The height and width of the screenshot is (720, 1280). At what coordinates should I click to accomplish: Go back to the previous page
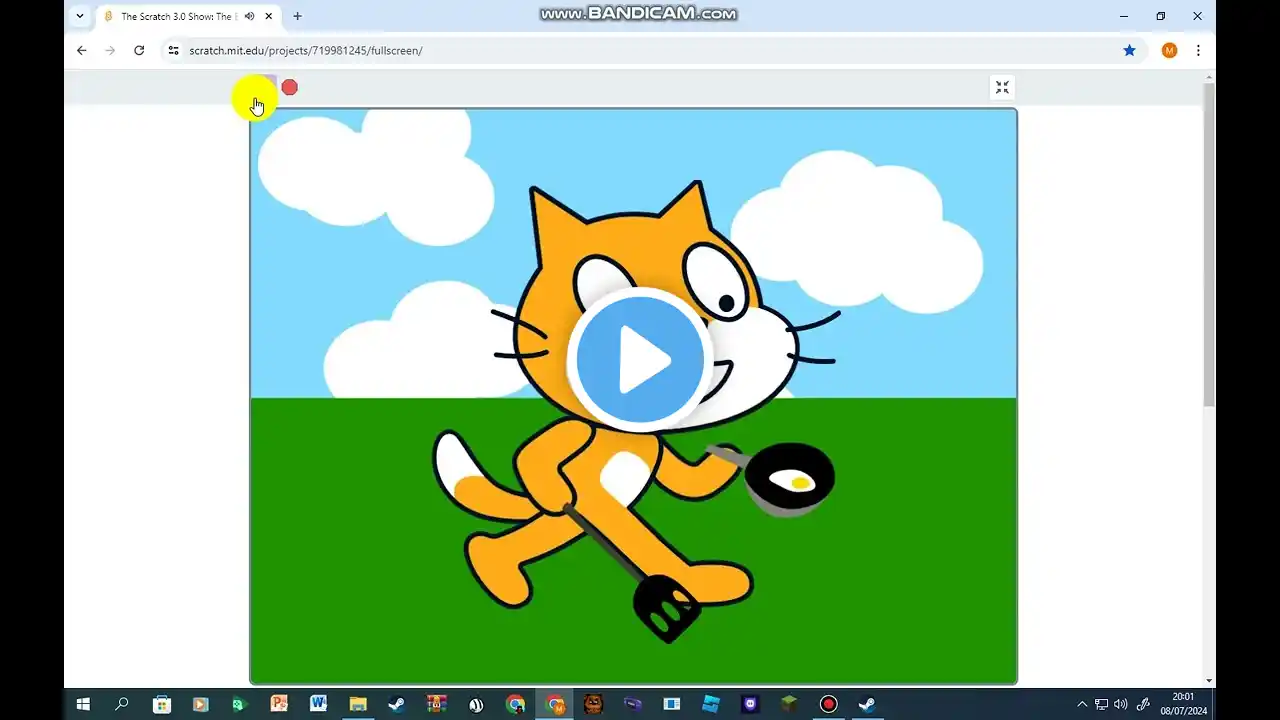(82, 50)
